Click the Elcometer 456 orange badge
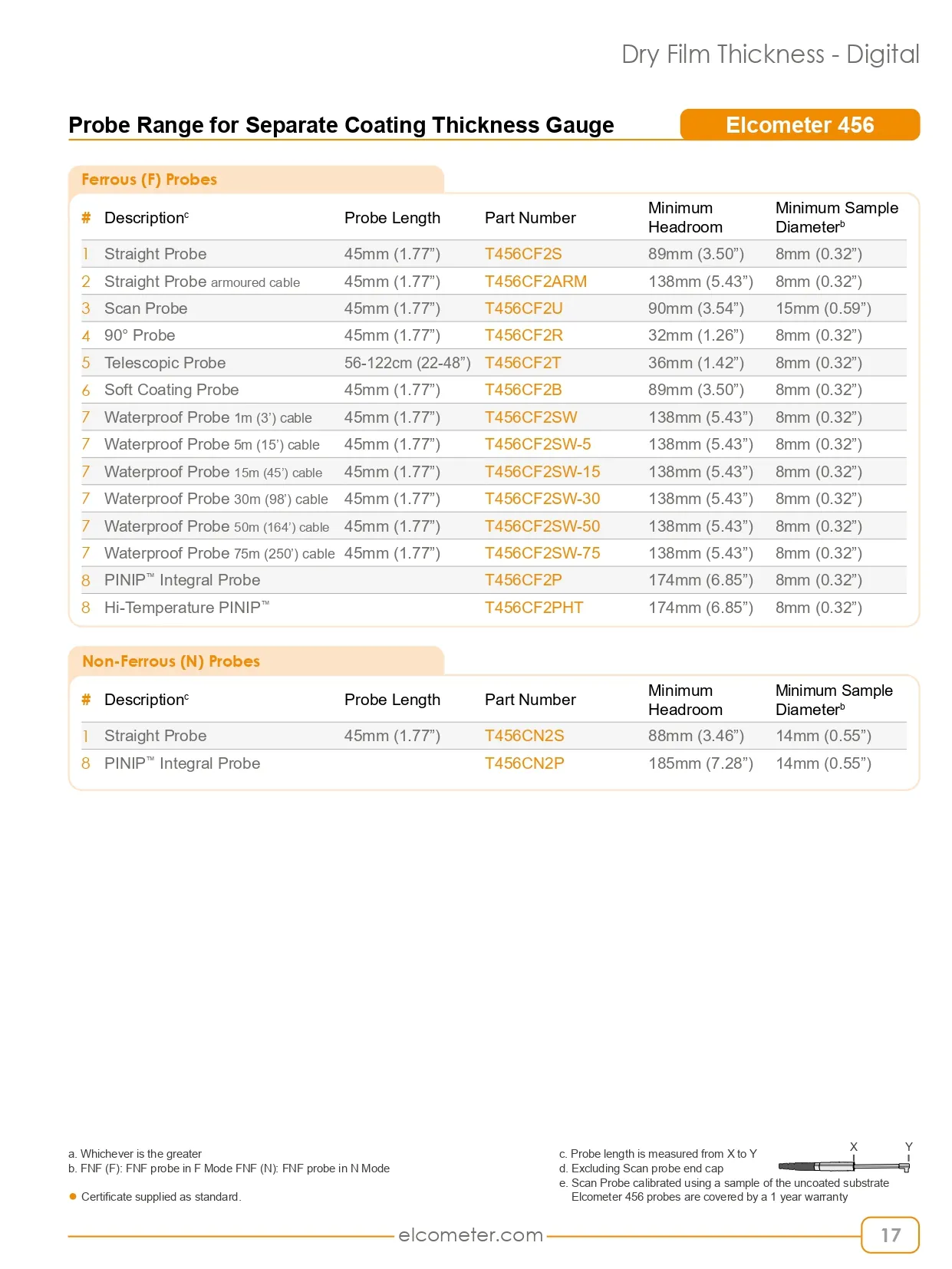The width and height of the screenshot is (952, 1269). pyautogui.click(x=799, y=124)
